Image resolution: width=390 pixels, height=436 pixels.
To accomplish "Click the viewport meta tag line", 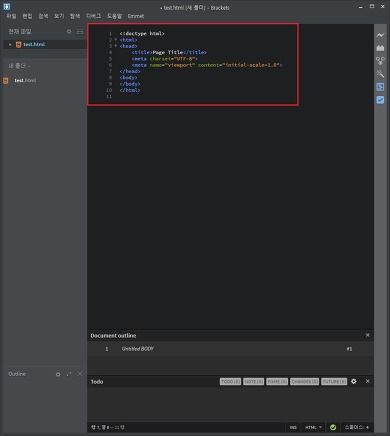I will (x=207, y=65).
